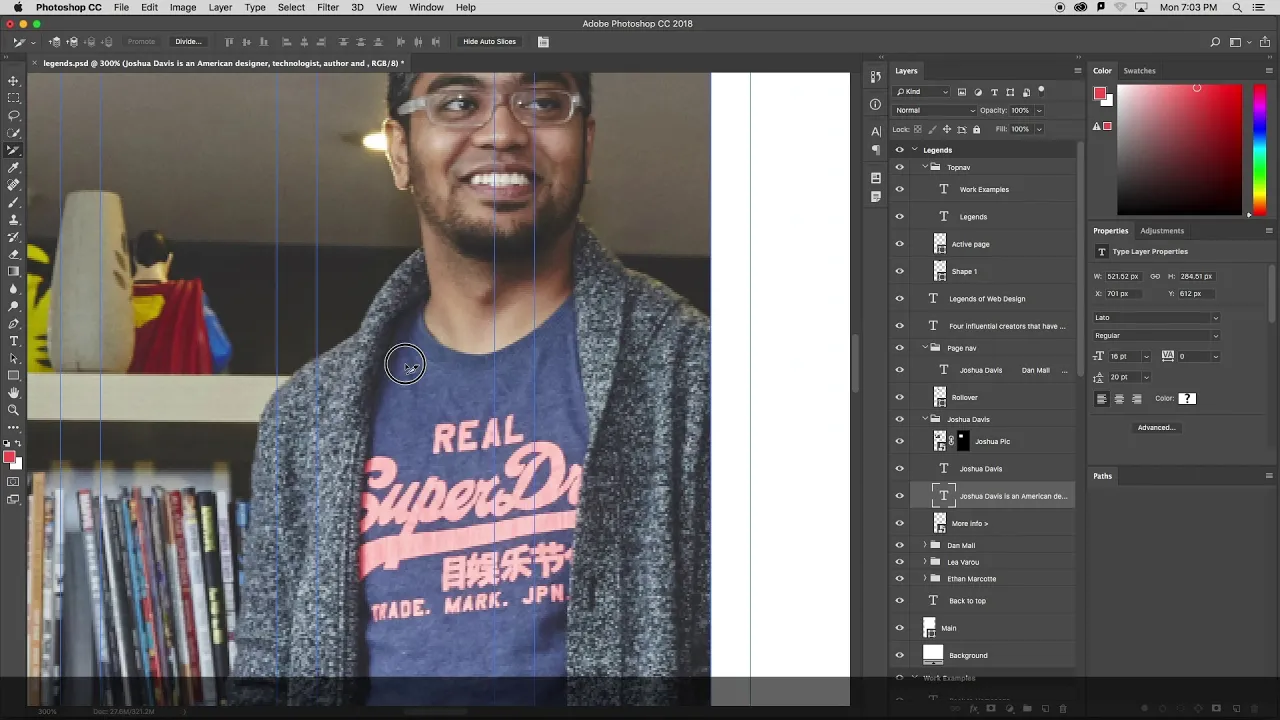This screenshot has height=720, width=1280.
Task: Select the Eraser tool
Action: tap(13, 254)
